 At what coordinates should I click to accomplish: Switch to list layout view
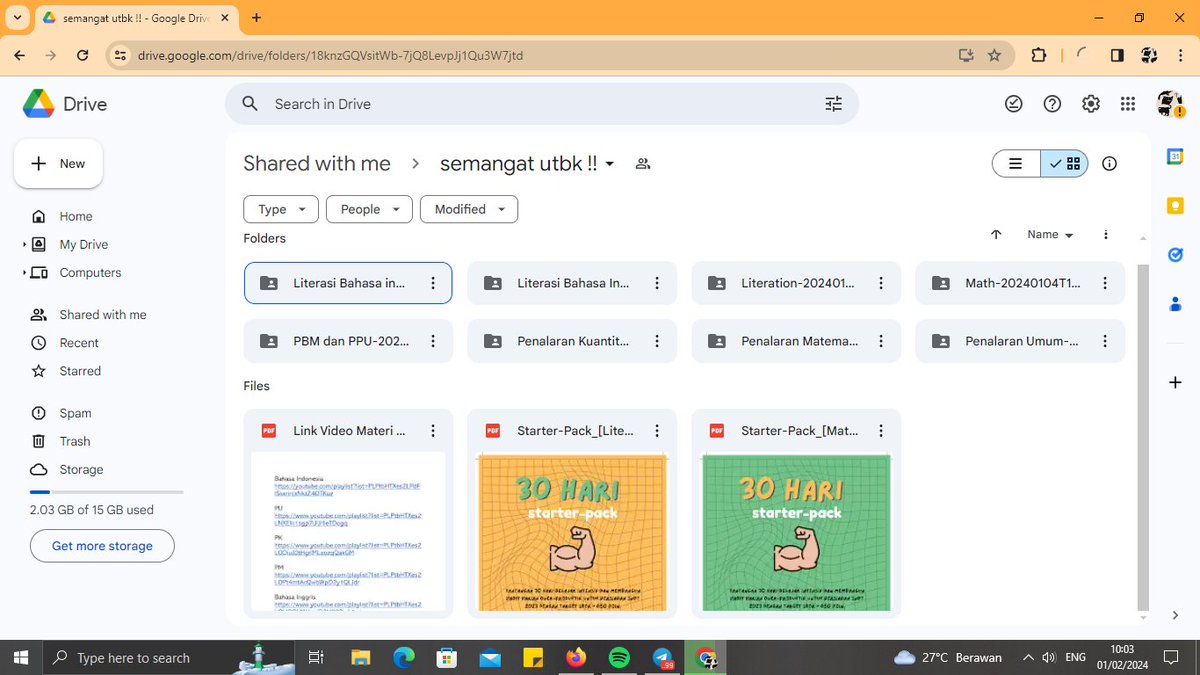(x=1016, y=164)
